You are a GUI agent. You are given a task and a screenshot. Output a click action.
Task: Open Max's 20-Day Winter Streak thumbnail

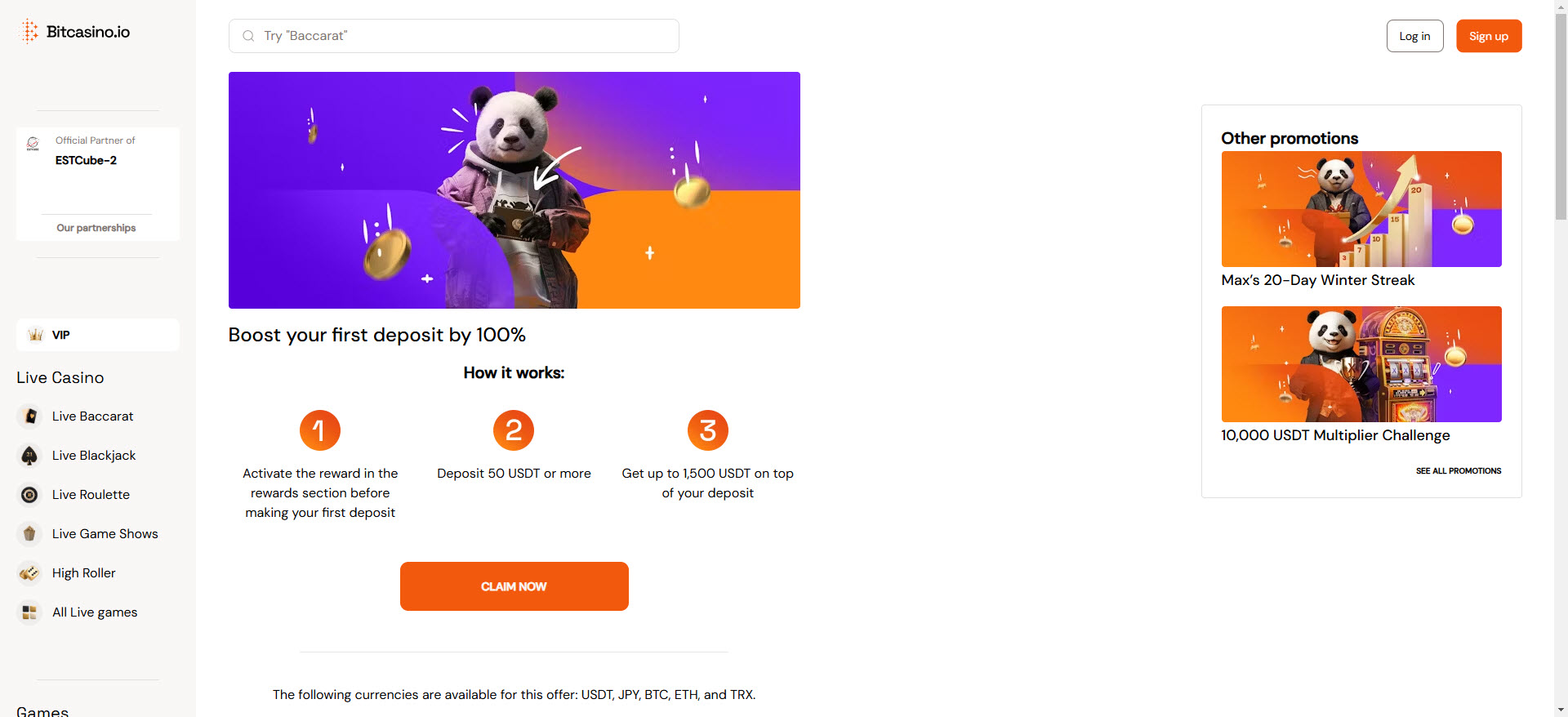pos(1361,209)
